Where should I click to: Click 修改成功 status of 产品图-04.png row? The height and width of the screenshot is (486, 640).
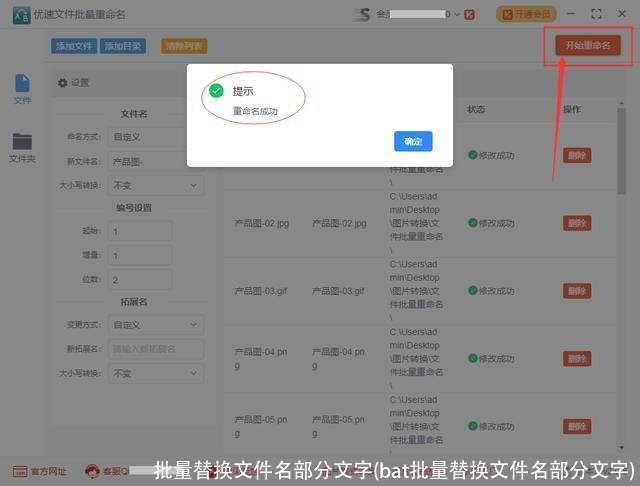(491, 359)
